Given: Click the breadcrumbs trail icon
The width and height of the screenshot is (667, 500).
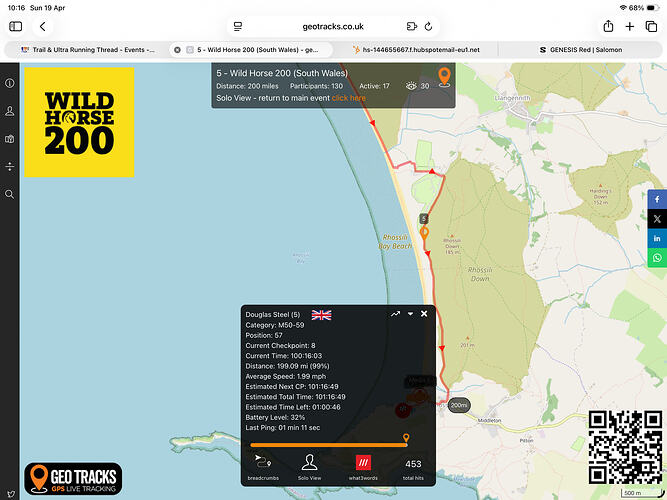Looking at the screenshot, I should (264, 462).
